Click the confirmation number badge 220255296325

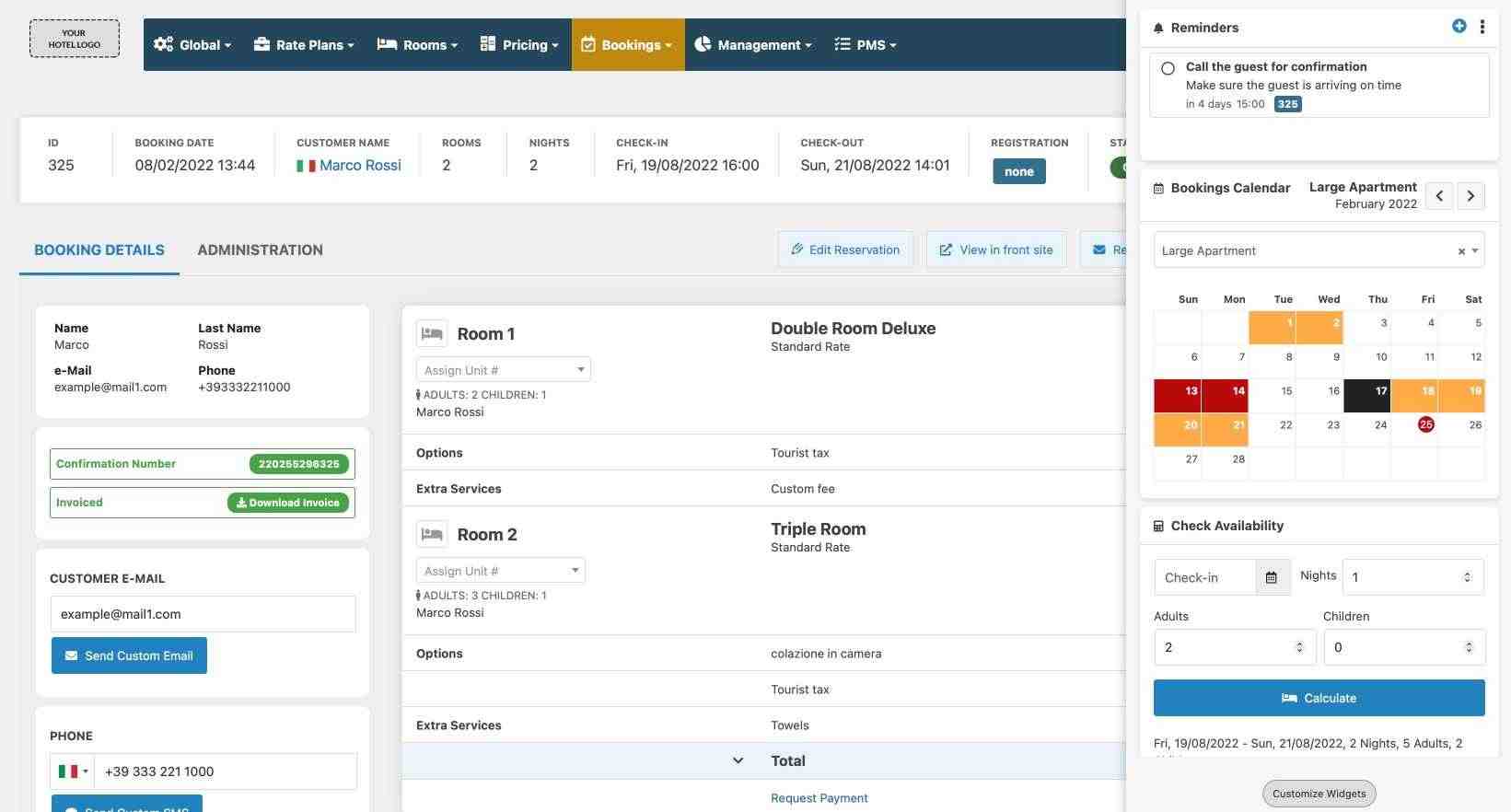click(298, 464)
